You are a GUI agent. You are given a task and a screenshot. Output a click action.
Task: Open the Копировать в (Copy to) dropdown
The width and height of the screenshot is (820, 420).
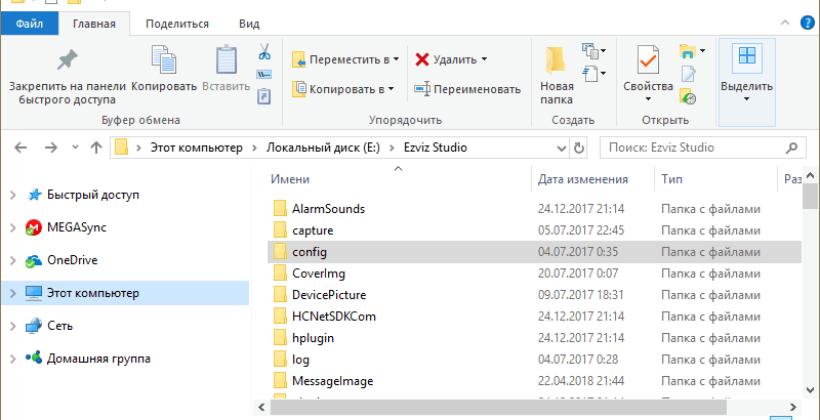(x=343, y=89)
